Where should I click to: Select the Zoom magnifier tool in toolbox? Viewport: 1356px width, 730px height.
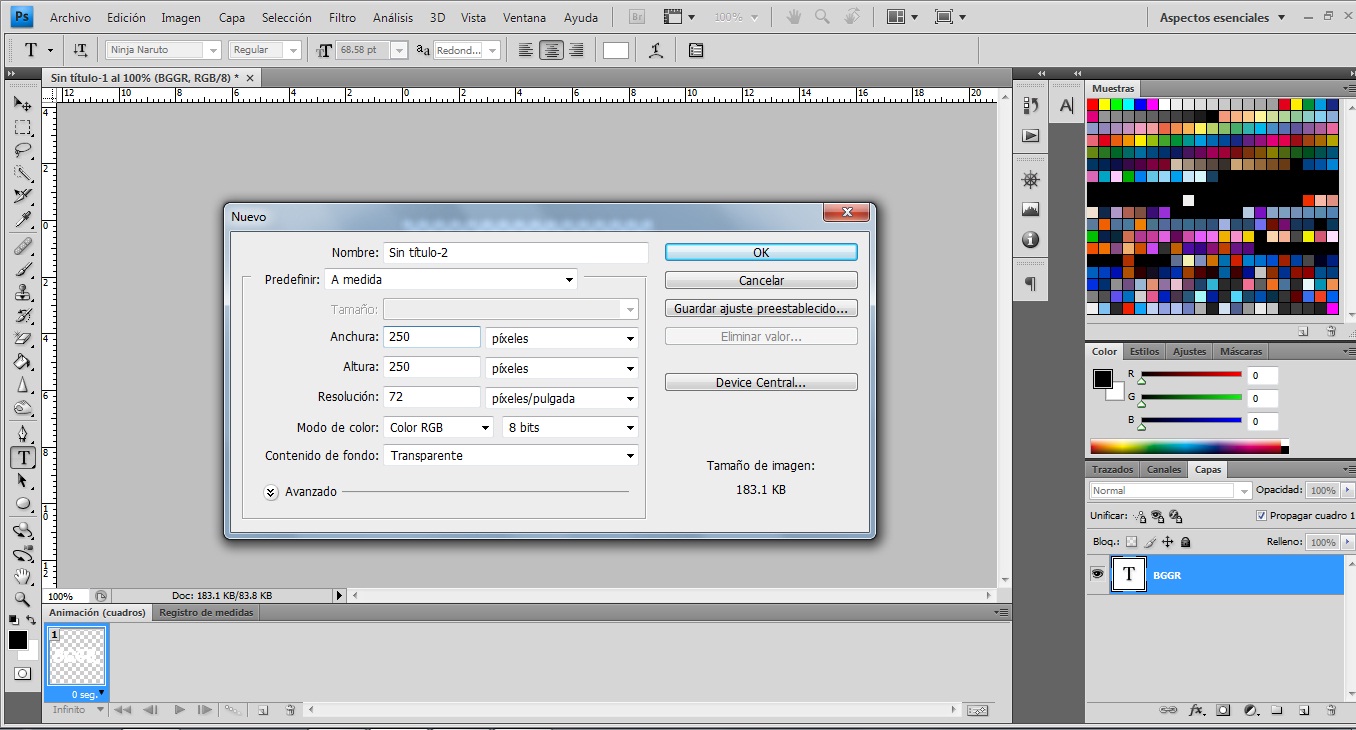[x=22, y=599]
